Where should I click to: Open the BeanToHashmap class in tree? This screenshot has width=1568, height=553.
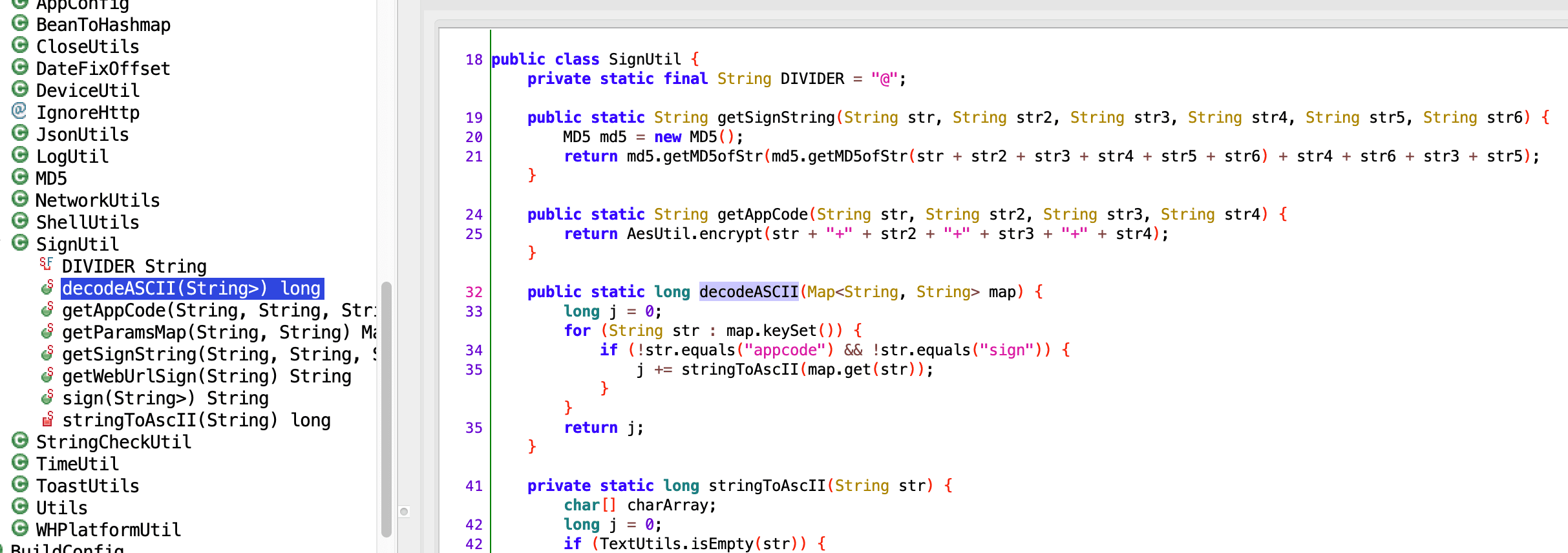pos(103,25)
